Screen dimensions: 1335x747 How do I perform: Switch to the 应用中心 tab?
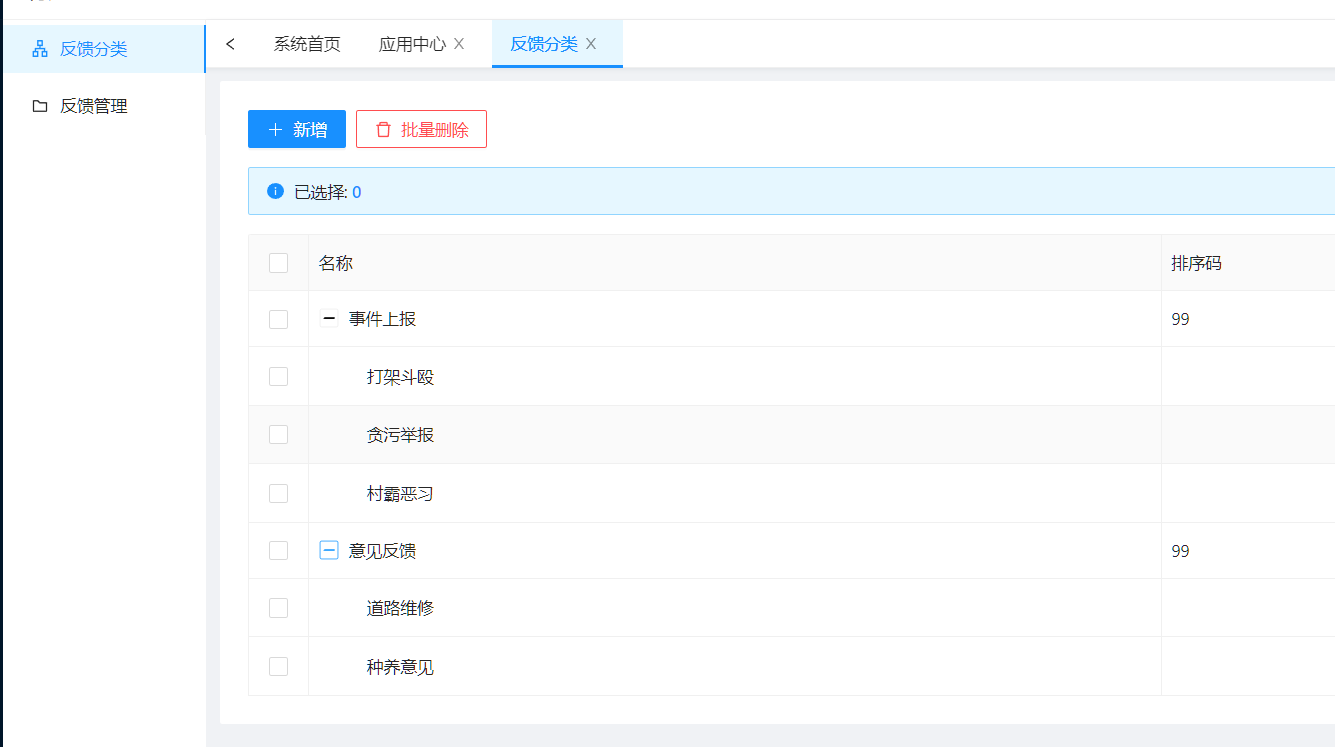point(413,44)
